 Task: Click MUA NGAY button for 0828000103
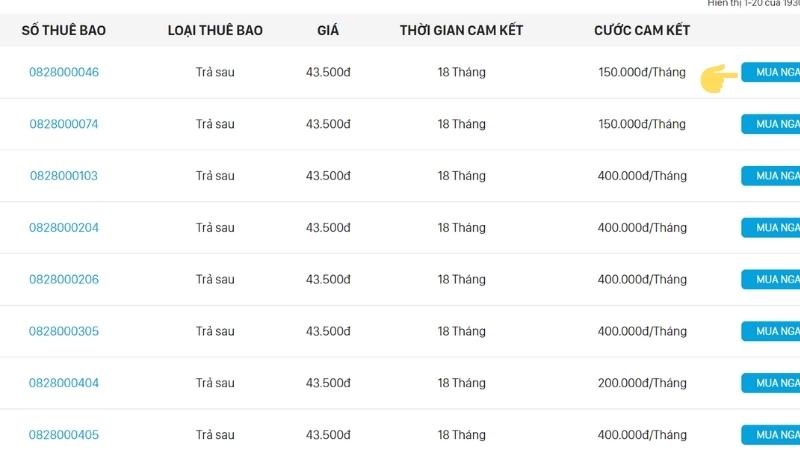click(771, 176)
